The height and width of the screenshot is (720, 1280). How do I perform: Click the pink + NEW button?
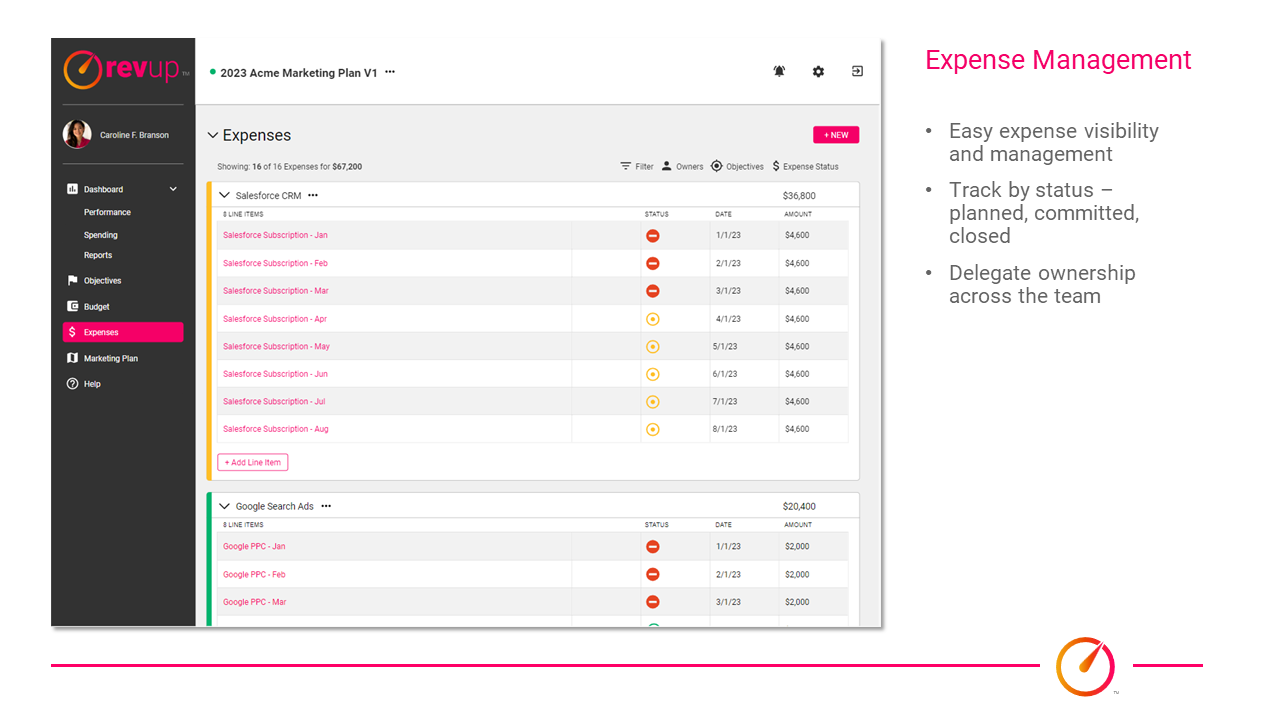click(836, 135)
